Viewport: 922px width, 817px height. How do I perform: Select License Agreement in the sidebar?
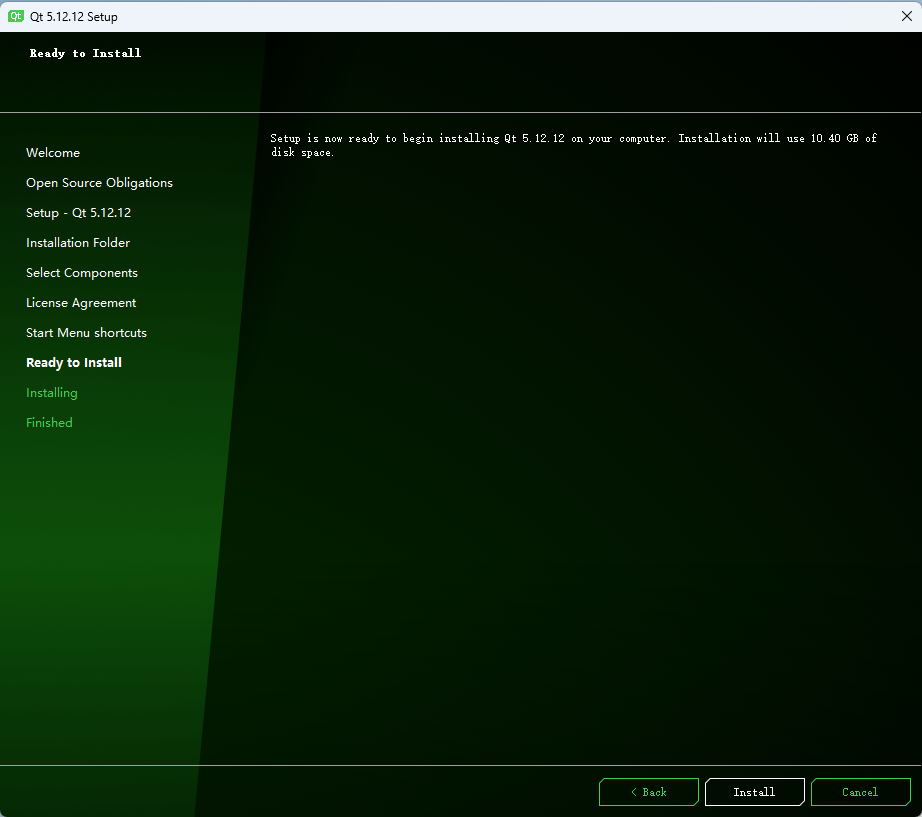tap(81, 303)
